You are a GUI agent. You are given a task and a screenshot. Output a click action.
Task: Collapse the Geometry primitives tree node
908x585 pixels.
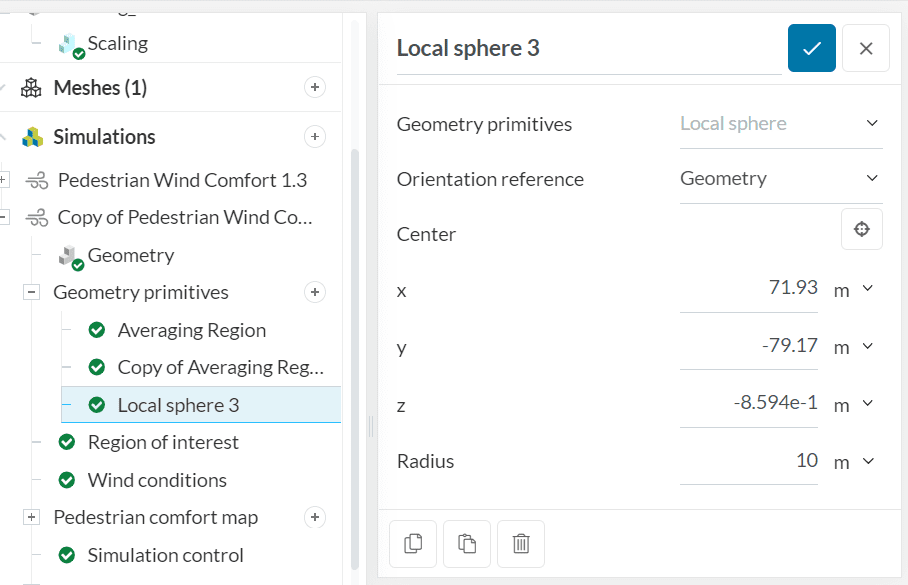pos(32,292)
